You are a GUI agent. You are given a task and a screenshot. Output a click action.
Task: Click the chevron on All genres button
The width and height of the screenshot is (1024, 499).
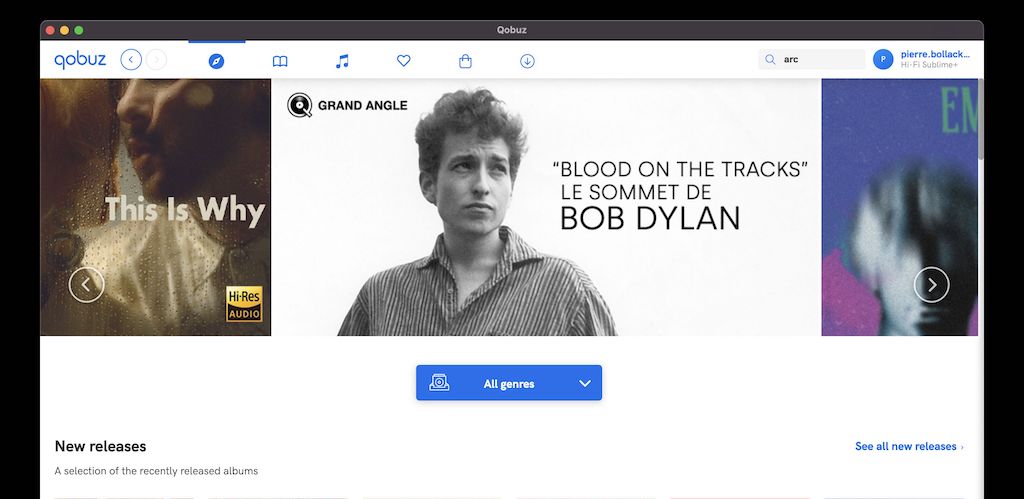tap(585, 383)
